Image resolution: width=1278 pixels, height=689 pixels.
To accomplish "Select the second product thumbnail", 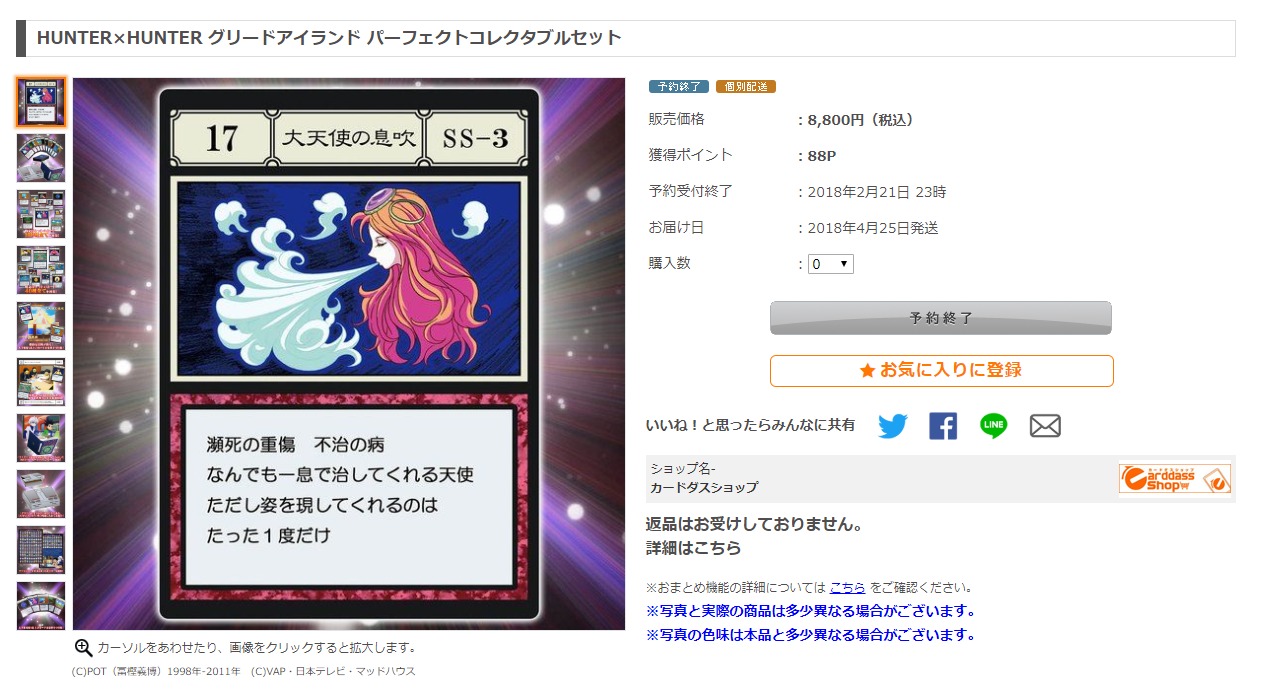I will pos(41,158).
